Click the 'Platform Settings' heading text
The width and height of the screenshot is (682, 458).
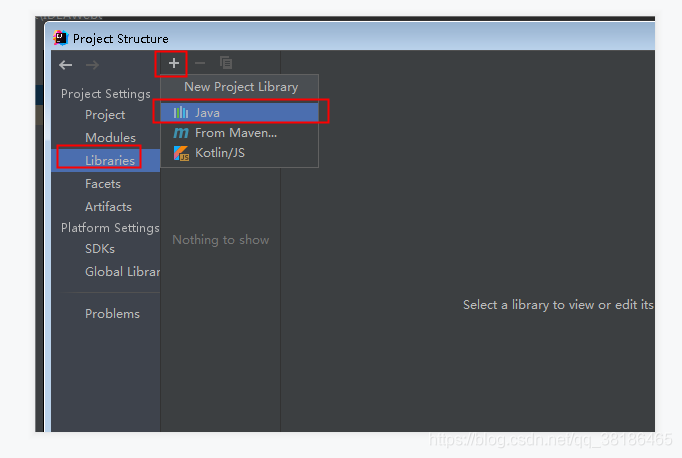click(x=110, y=228)
